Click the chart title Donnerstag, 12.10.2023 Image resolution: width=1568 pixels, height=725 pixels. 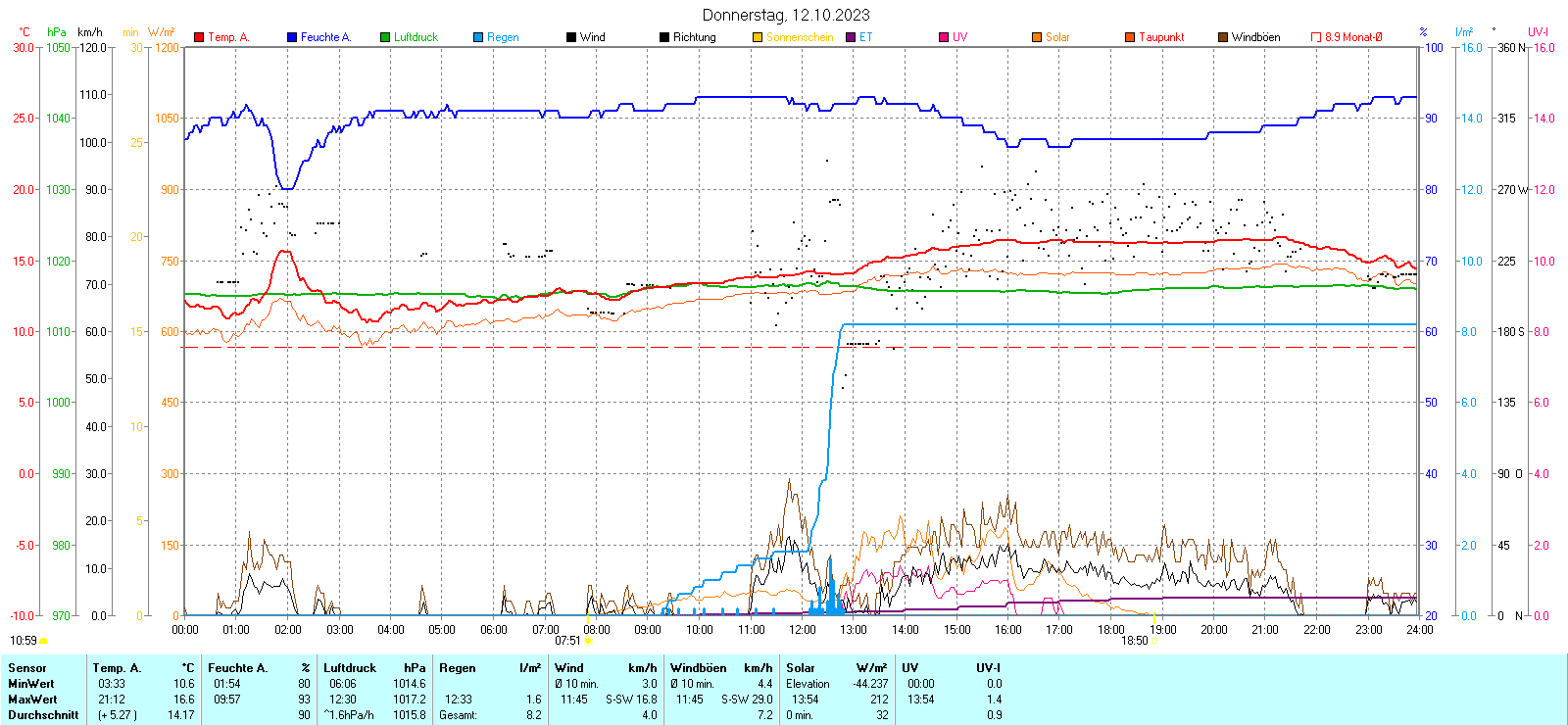click(786, 15)
